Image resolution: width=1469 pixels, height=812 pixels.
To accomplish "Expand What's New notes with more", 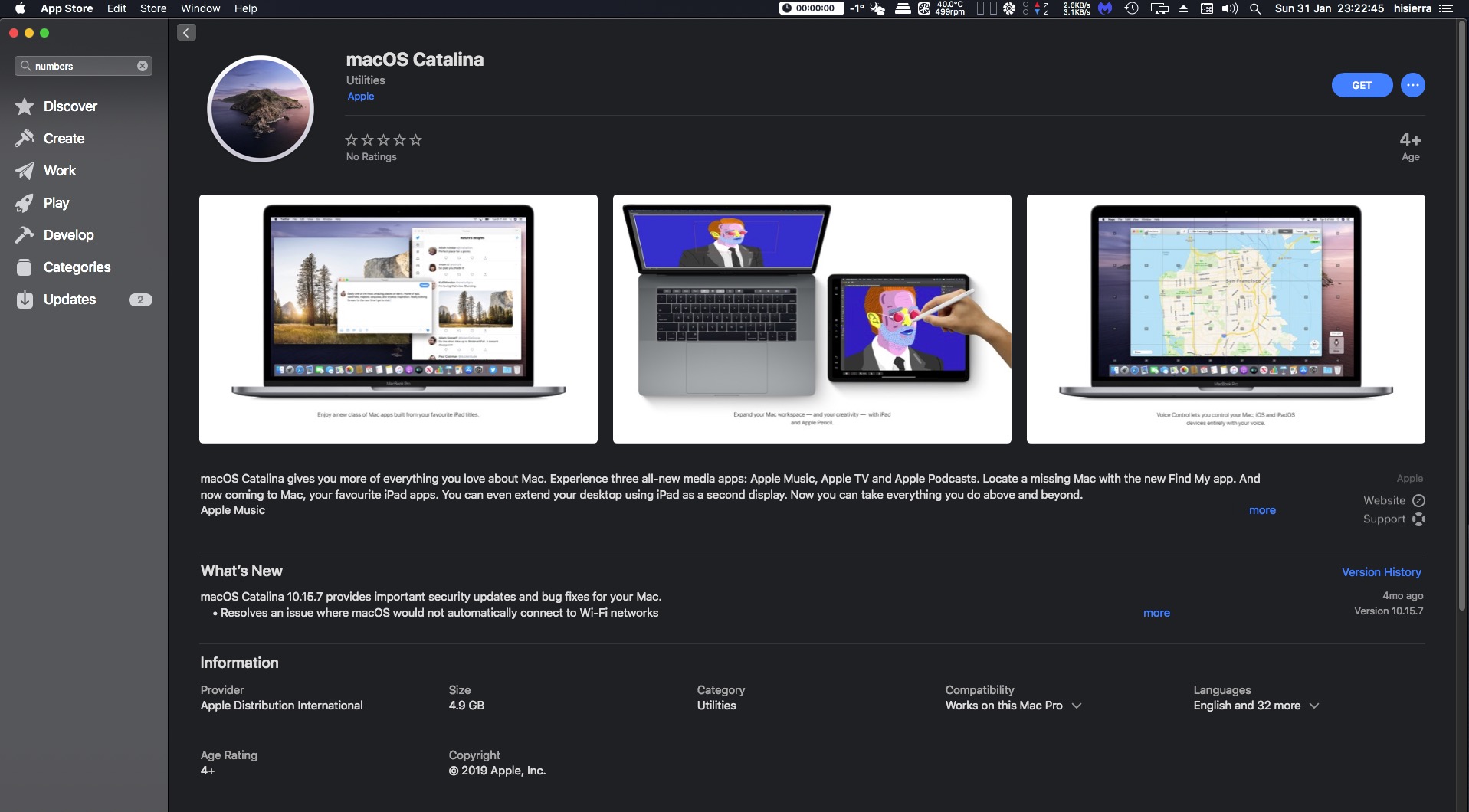I will click(1156, 613).
